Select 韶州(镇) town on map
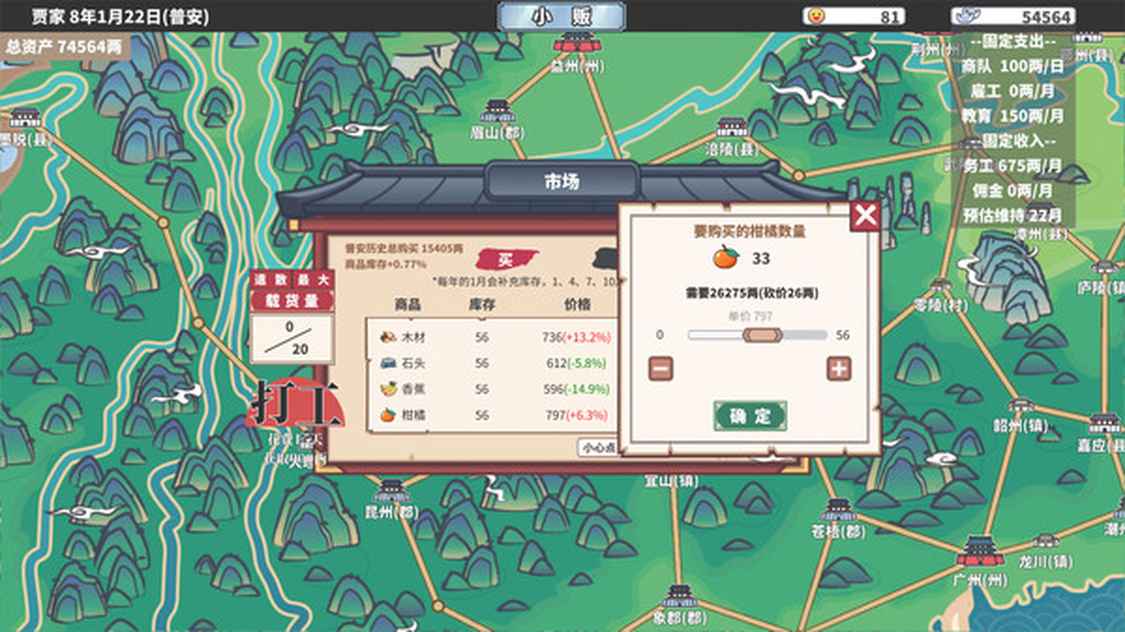 point(1020,417)
